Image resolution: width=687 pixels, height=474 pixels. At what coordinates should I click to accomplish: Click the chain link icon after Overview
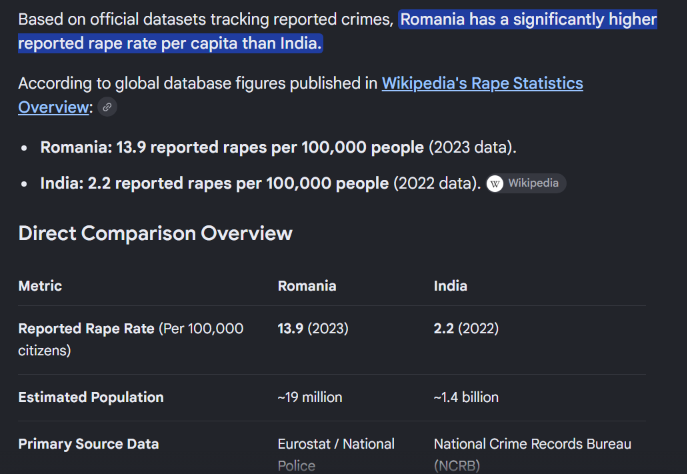[x=107, y=107]
